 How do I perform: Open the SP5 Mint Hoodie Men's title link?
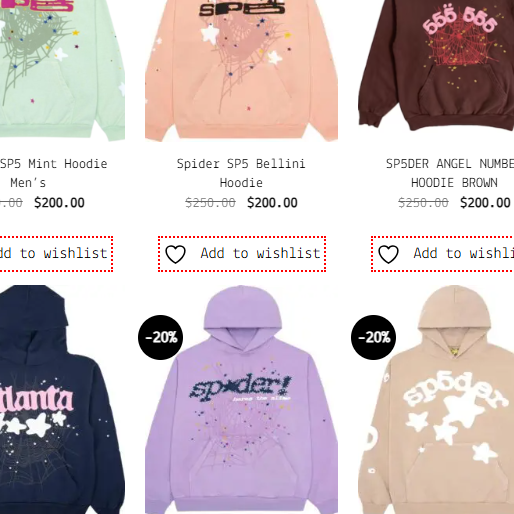(x=53, y=173)
